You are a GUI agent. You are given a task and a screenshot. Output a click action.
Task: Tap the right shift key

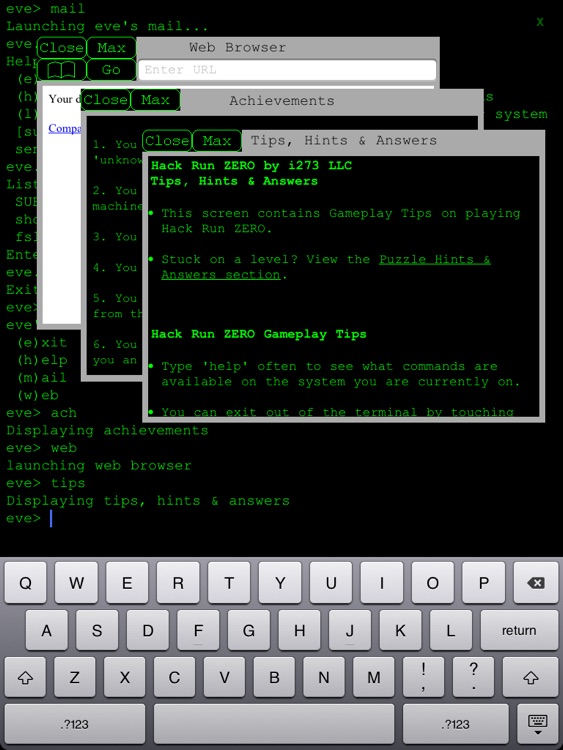click(x=530, y=677)
